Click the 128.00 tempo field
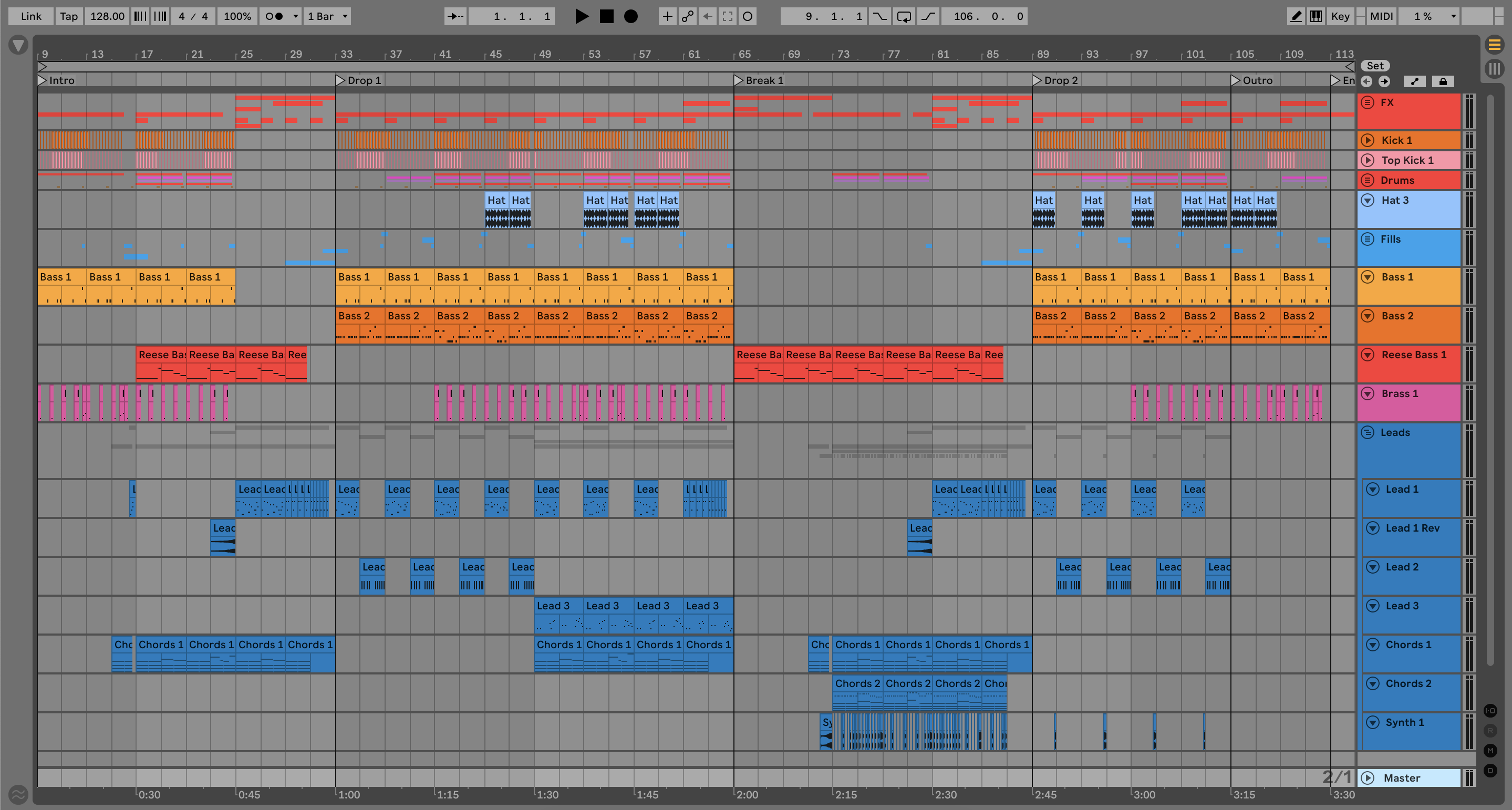1512x810 pixels. (x=107, y=16)
